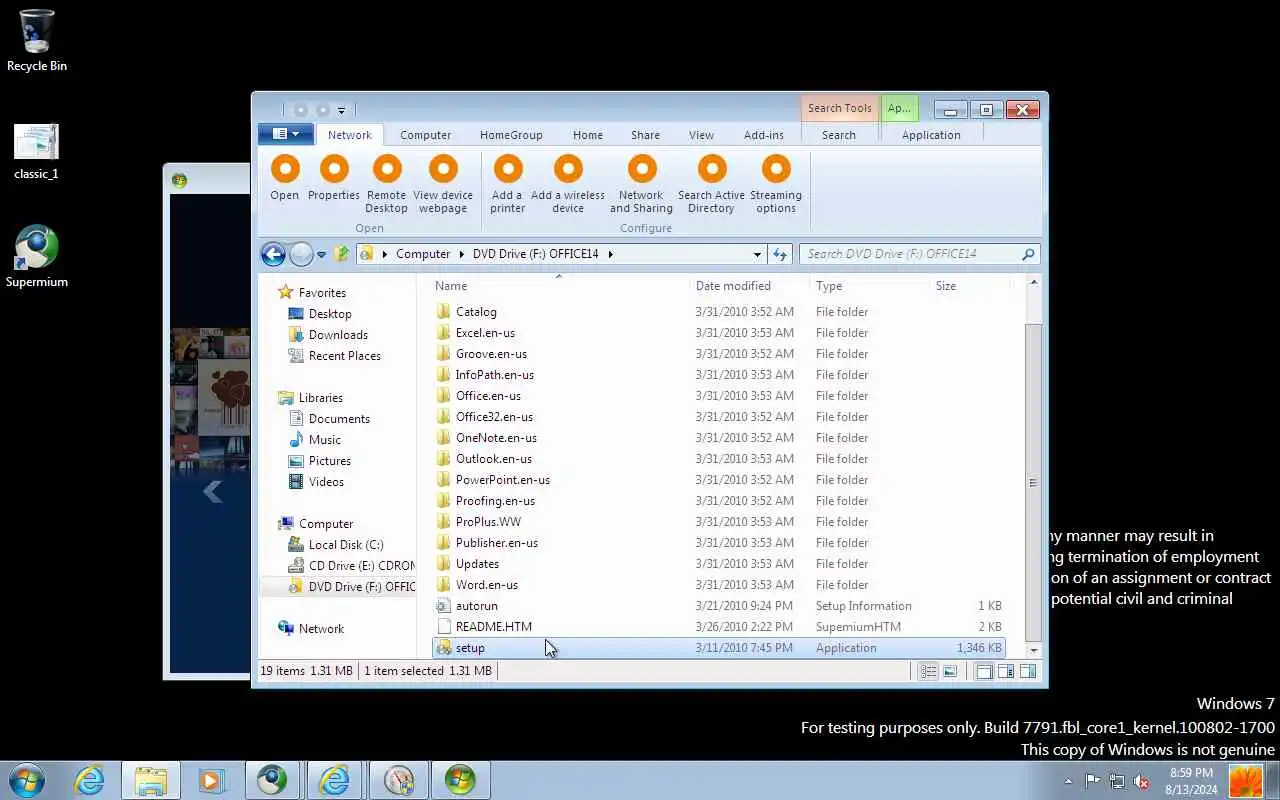Open Streaming options
The image size is (1280, 800).
pyautogui.click(x=776, y=184)
